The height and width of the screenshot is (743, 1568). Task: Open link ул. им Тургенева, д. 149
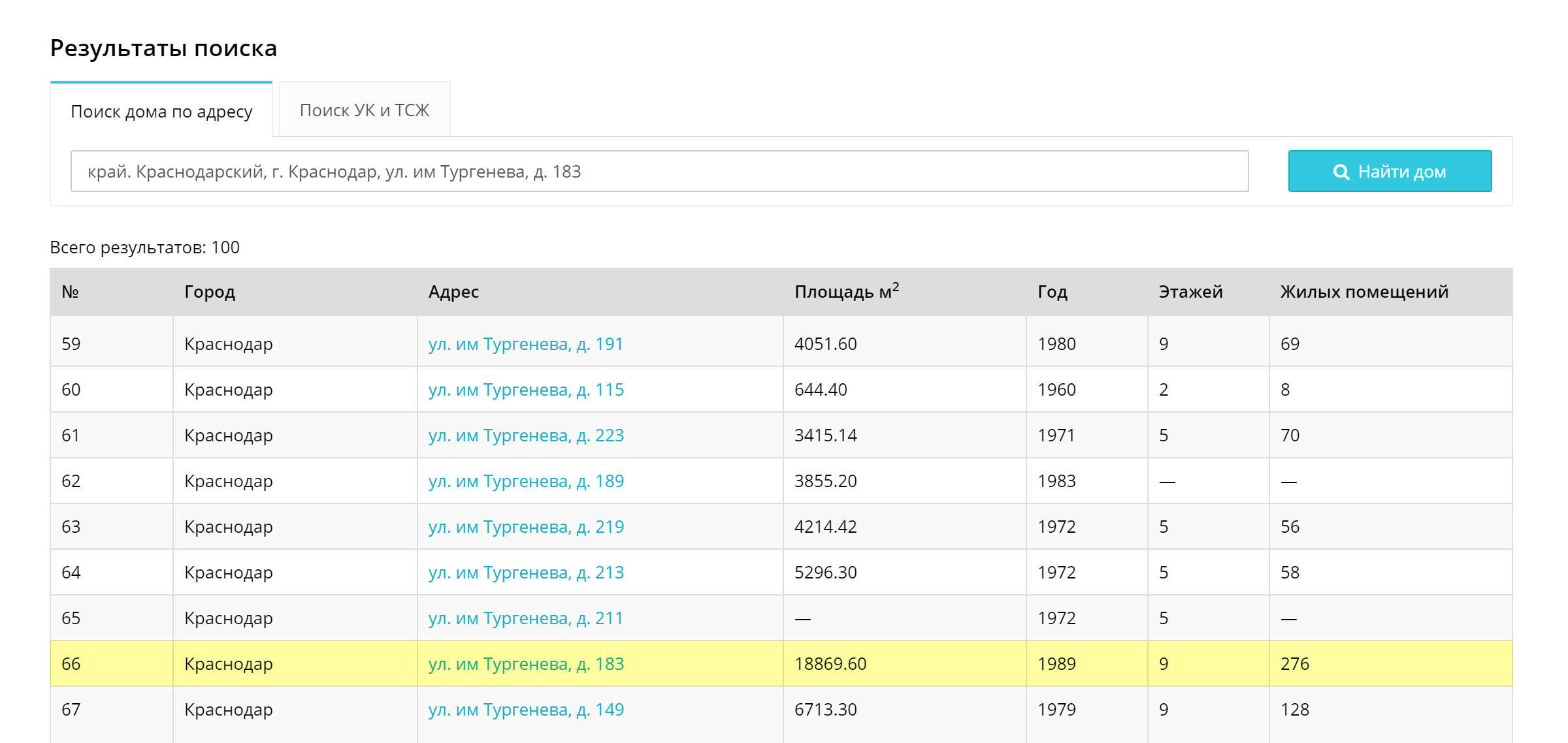pyautogui.click(x=525, y=710)
